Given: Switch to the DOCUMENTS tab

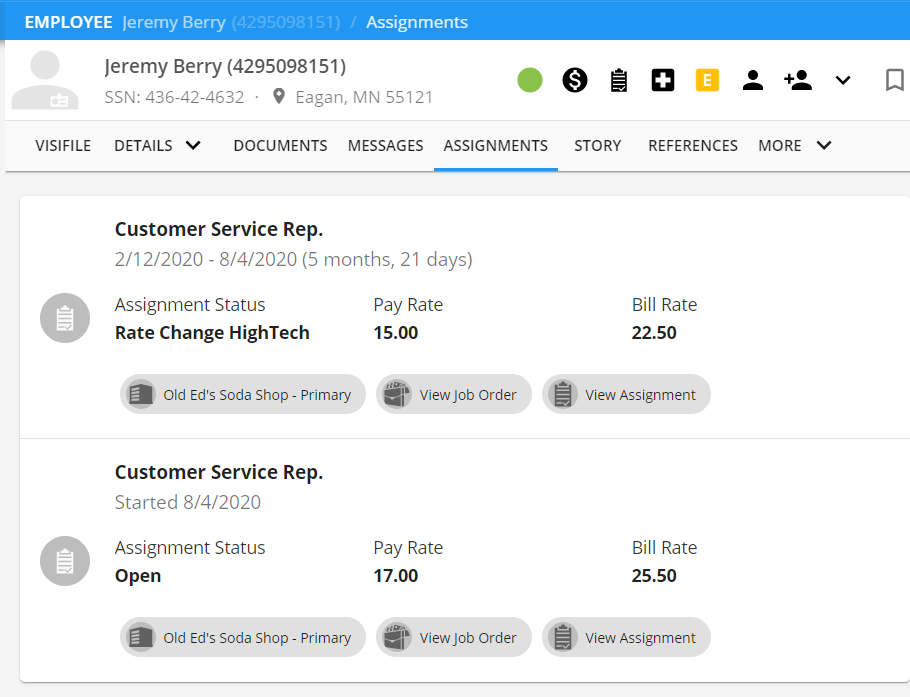Looking at the screenshot, I should (x=279, y=145).
